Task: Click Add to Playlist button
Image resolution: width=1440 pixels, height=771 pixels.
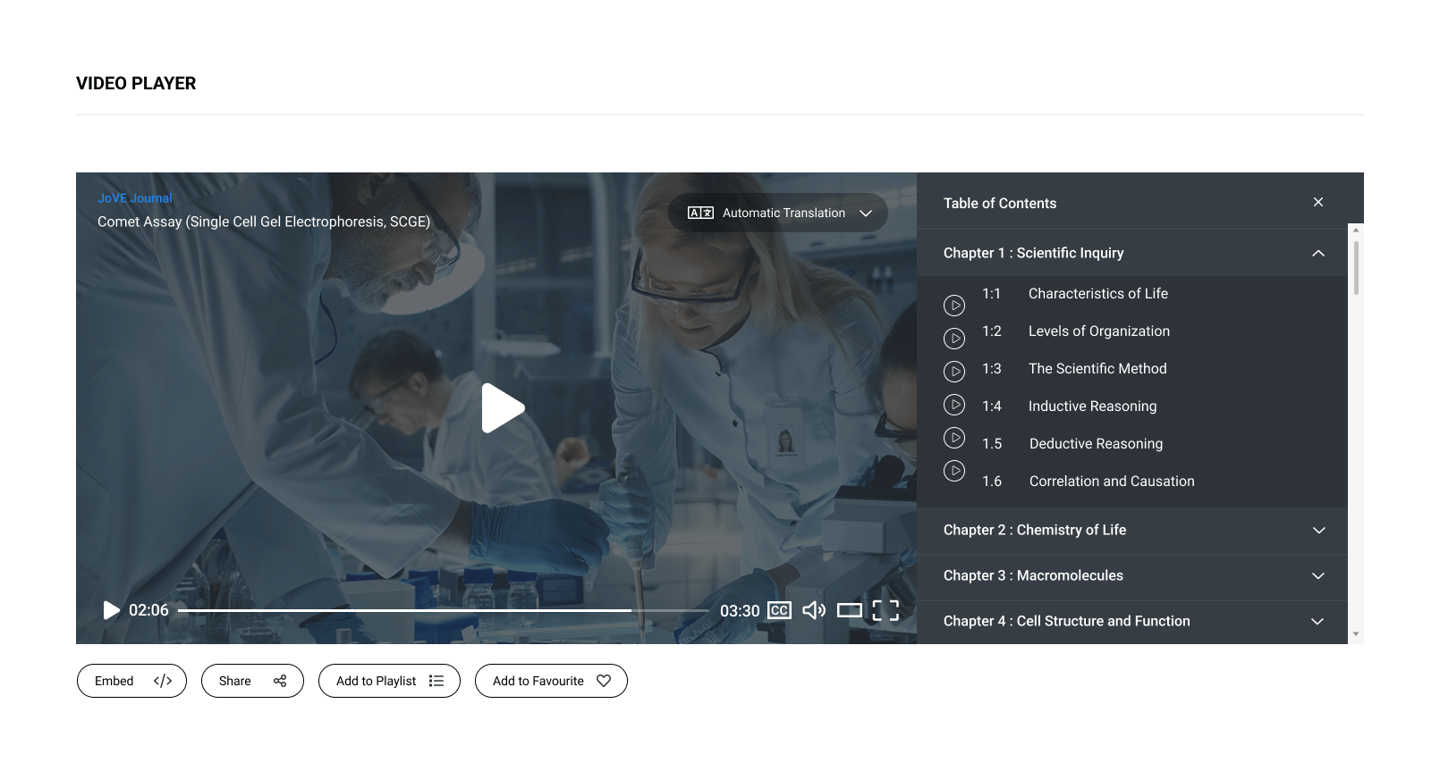Action: [x=389, y=681]
